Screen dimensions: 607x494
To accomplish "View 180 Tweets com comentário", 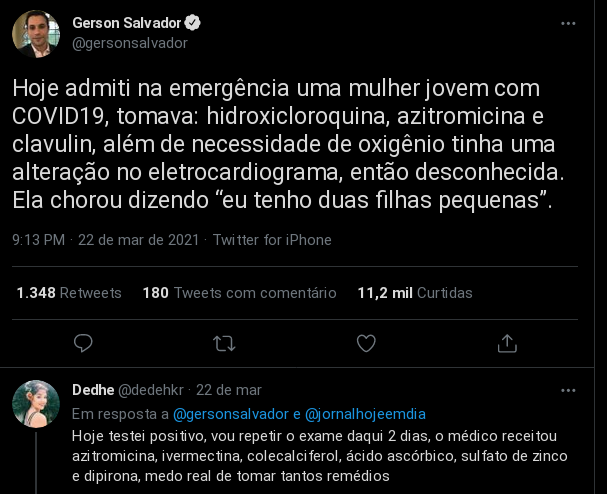I will 240,293.
